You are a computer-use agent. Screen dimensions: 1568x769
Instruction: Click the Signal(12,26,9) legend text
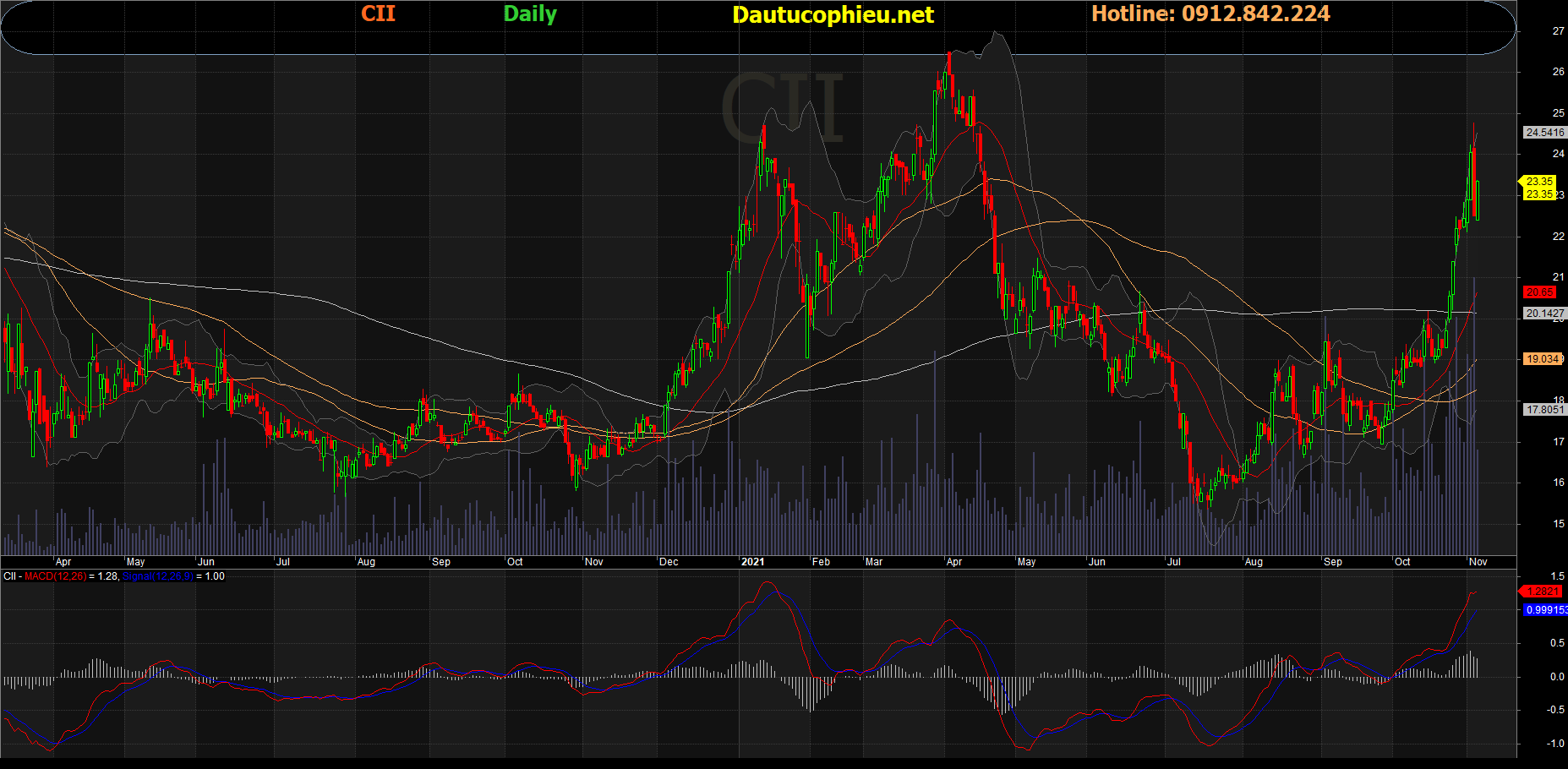click(x=157, y=576)
